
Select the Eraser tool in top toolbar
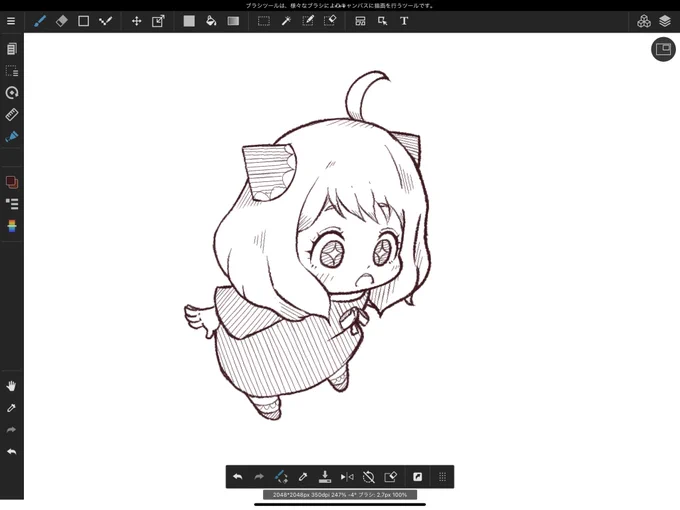coord(62,21)
